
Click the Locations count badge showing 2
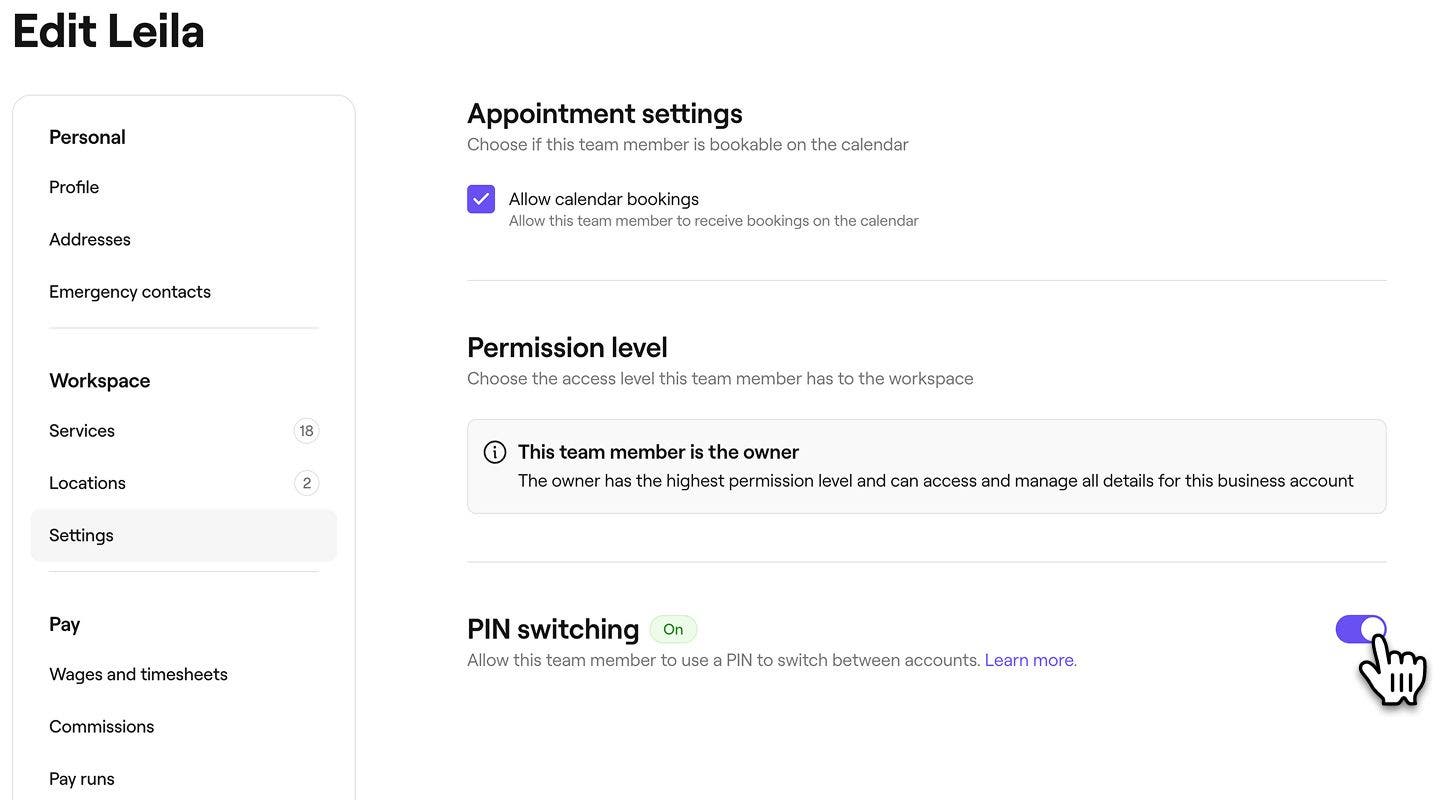click(306, 483)
